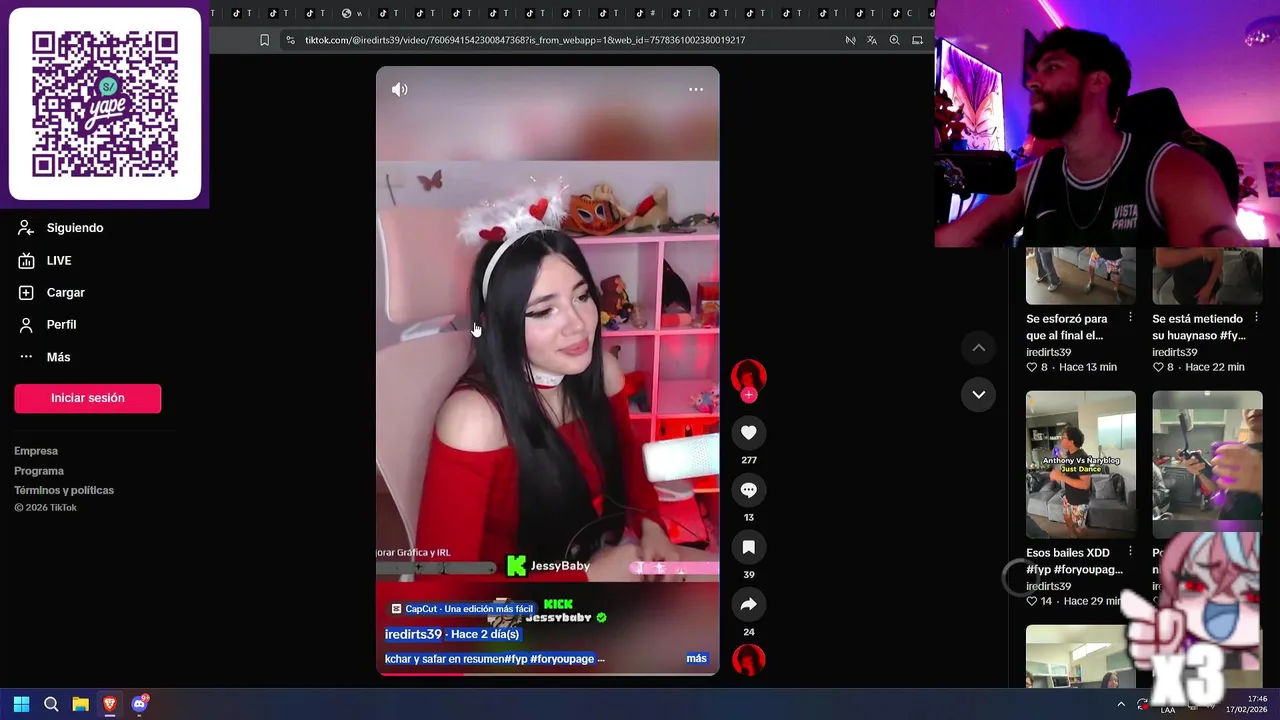The height and width of the screenshot is (720, 1280).
Task: Click the crossed-out icon right of URL
Action: [850, 40]
